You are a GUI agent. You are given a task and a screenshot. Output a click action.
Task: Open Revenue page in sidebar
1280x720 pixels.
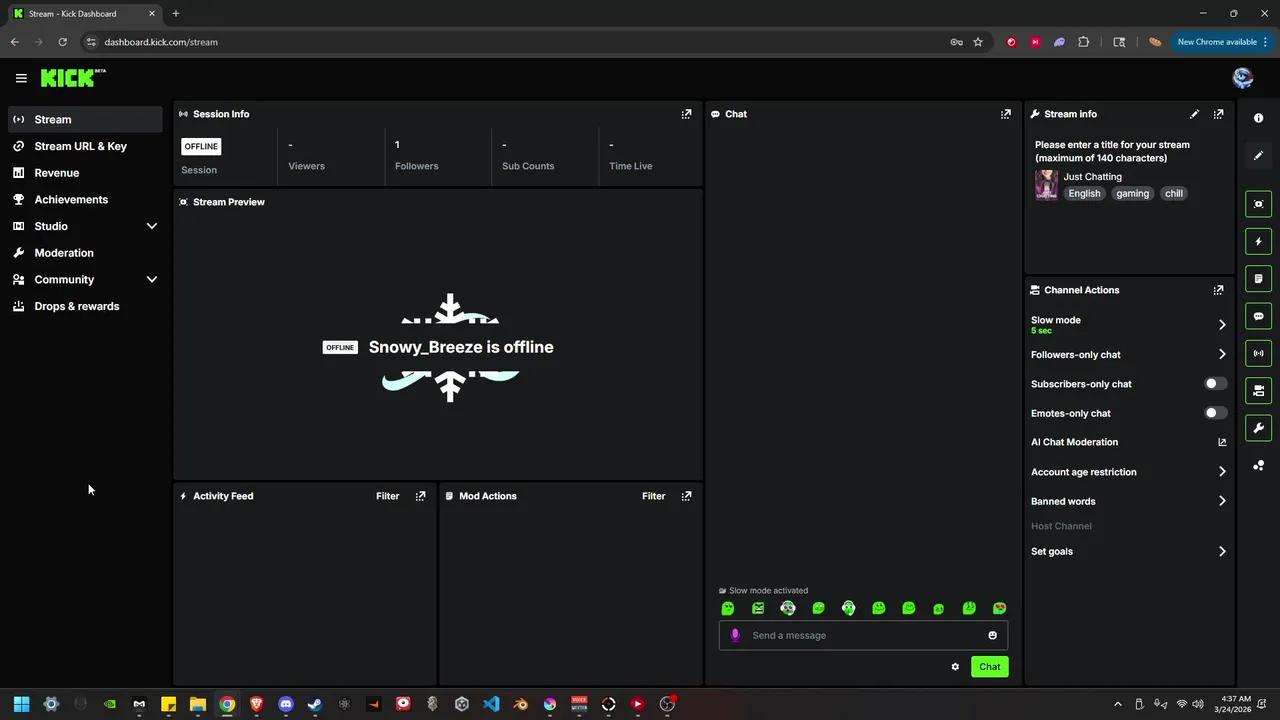[x=85, y=173]
